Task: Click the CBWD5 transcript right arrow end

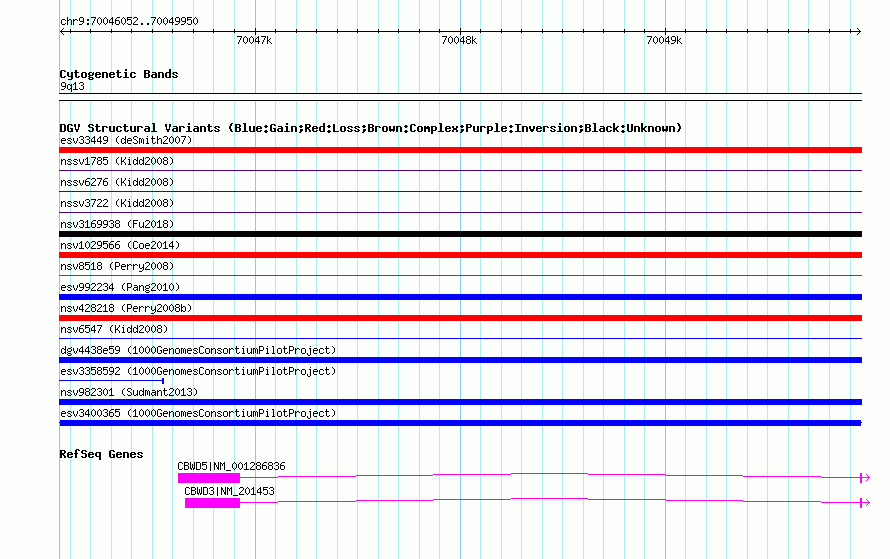Action: pos(864,478)
